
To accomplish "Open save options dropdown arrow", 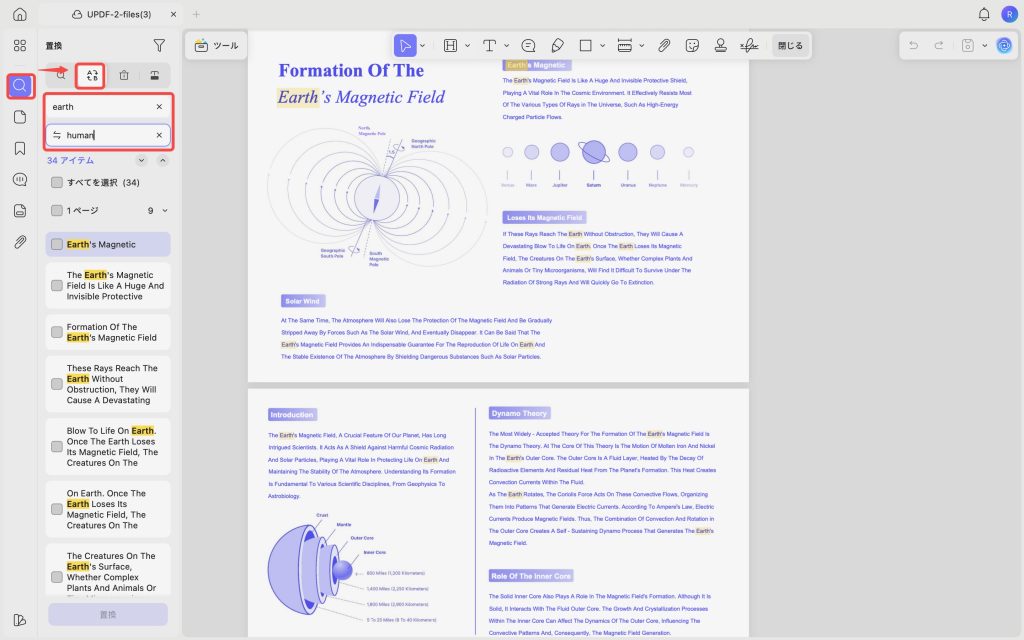I will (x=984, y=45).
